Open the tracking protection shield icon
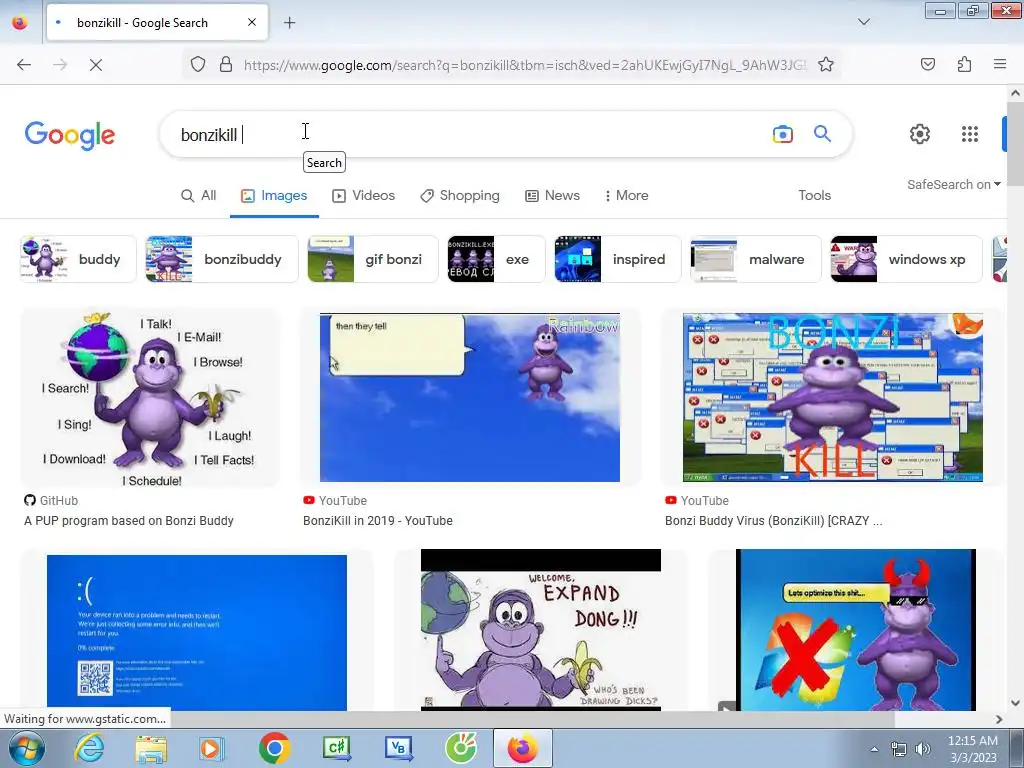This screenshot has width=1024, height=768. point(198,64)
